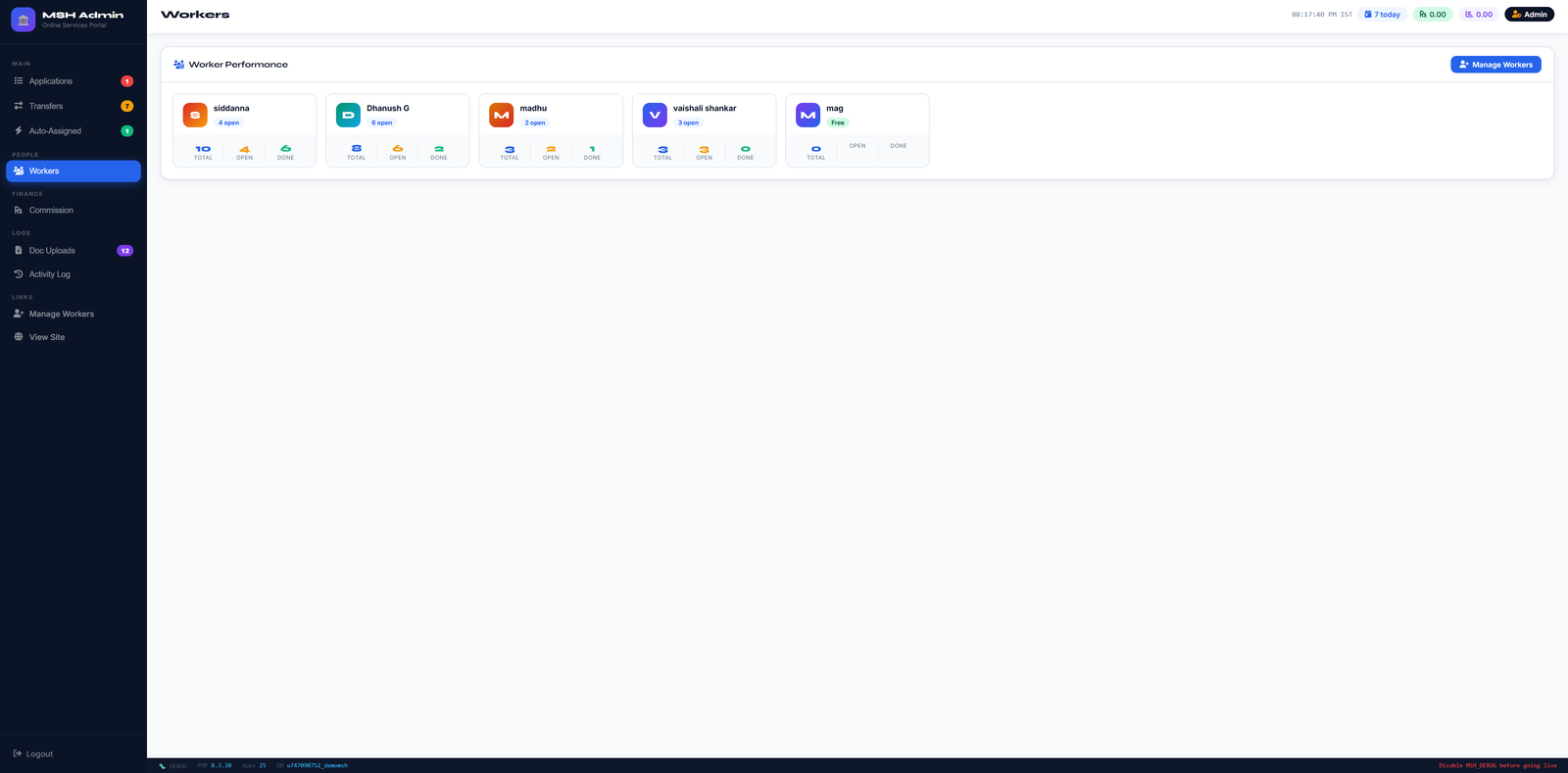Click the '6 open' tag on Dhanush G
The height and width of the screenshot is (773, 1568).
coord(381,122)
